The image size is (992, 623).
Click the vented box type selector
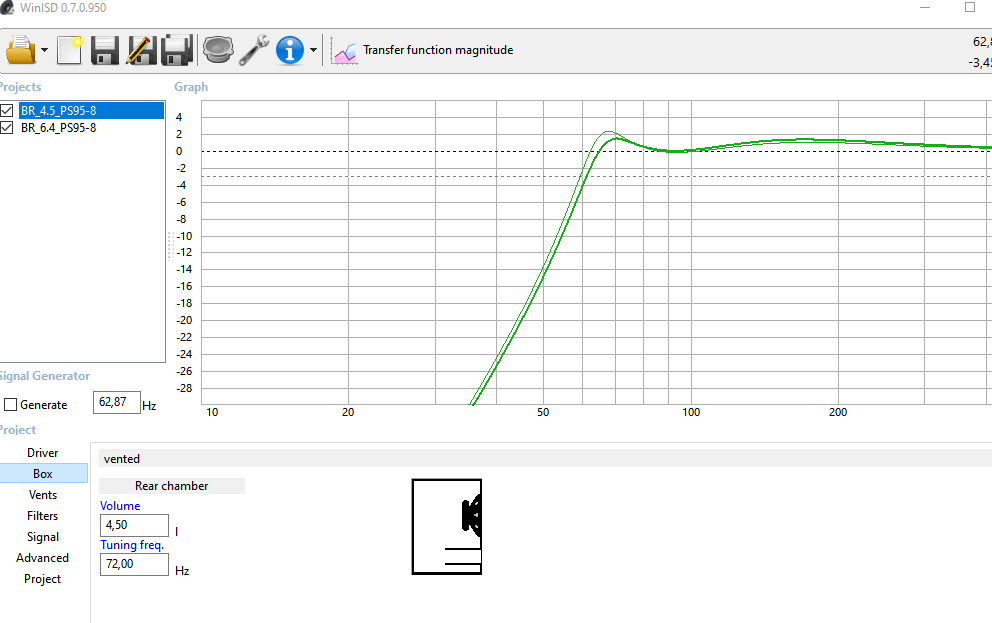545,459
